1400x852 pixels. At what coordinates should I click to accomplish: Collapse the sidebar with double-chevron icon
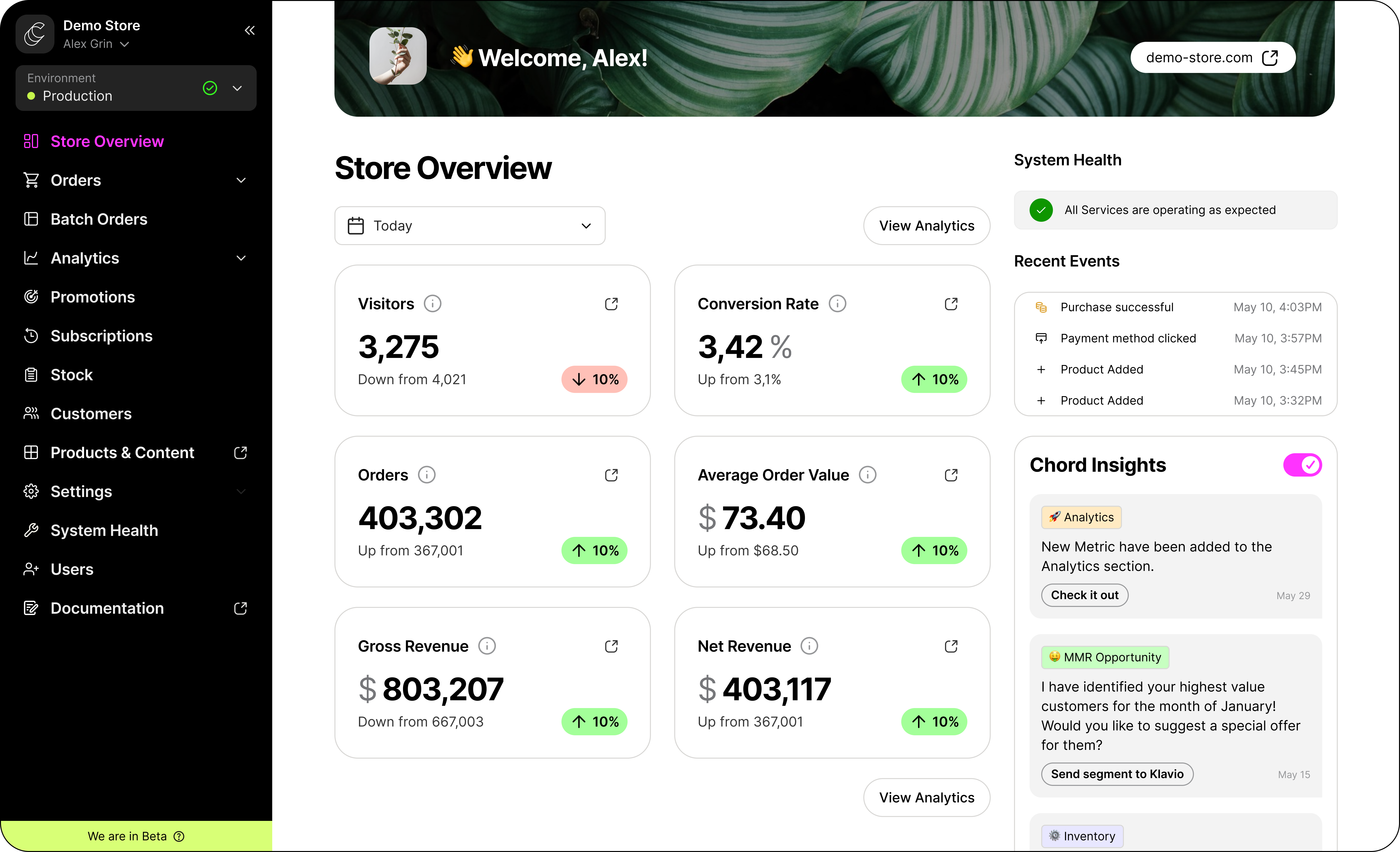249,31
